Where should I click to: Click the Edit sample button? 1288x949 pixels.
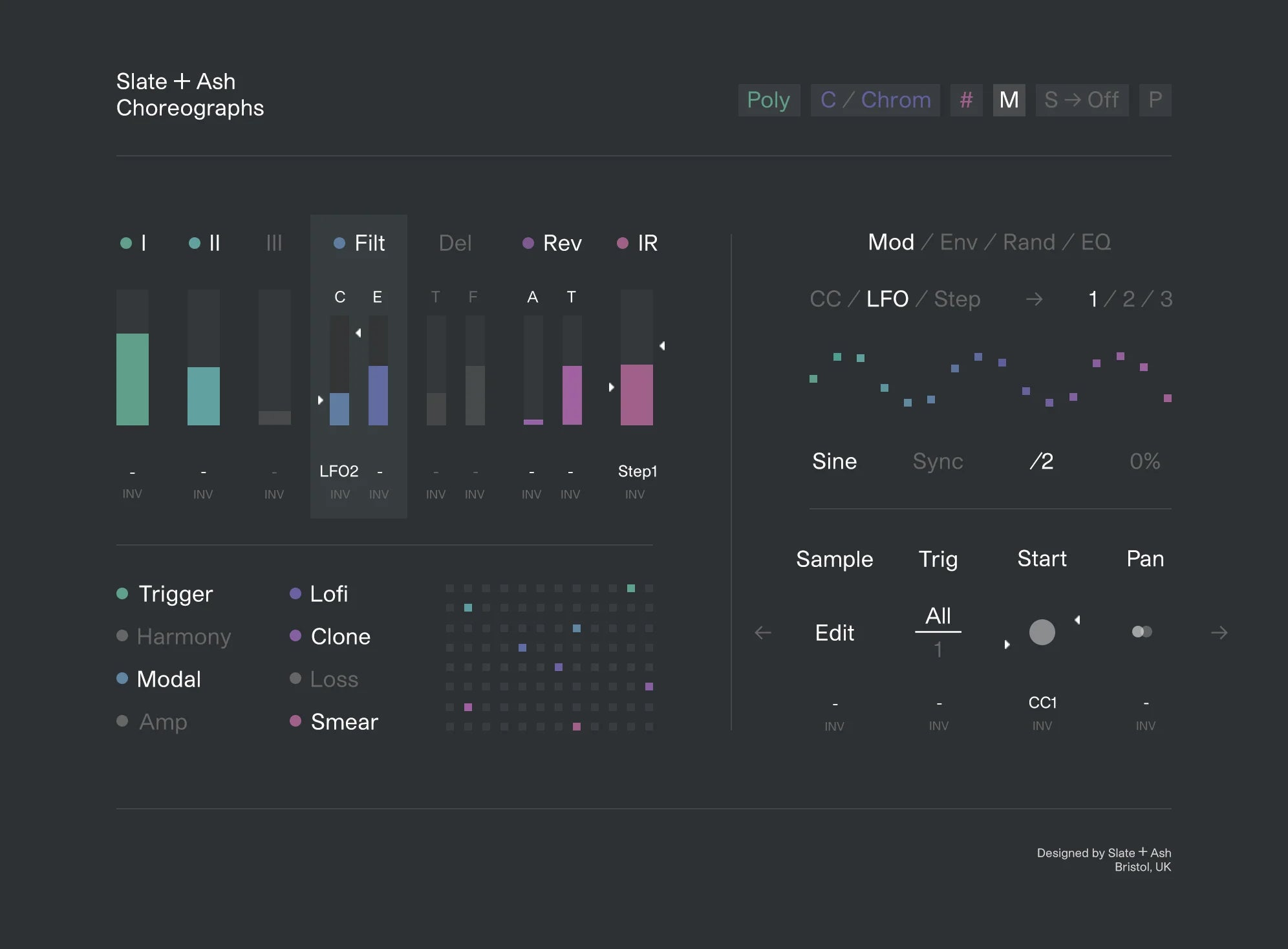click(x=834, y=633)
